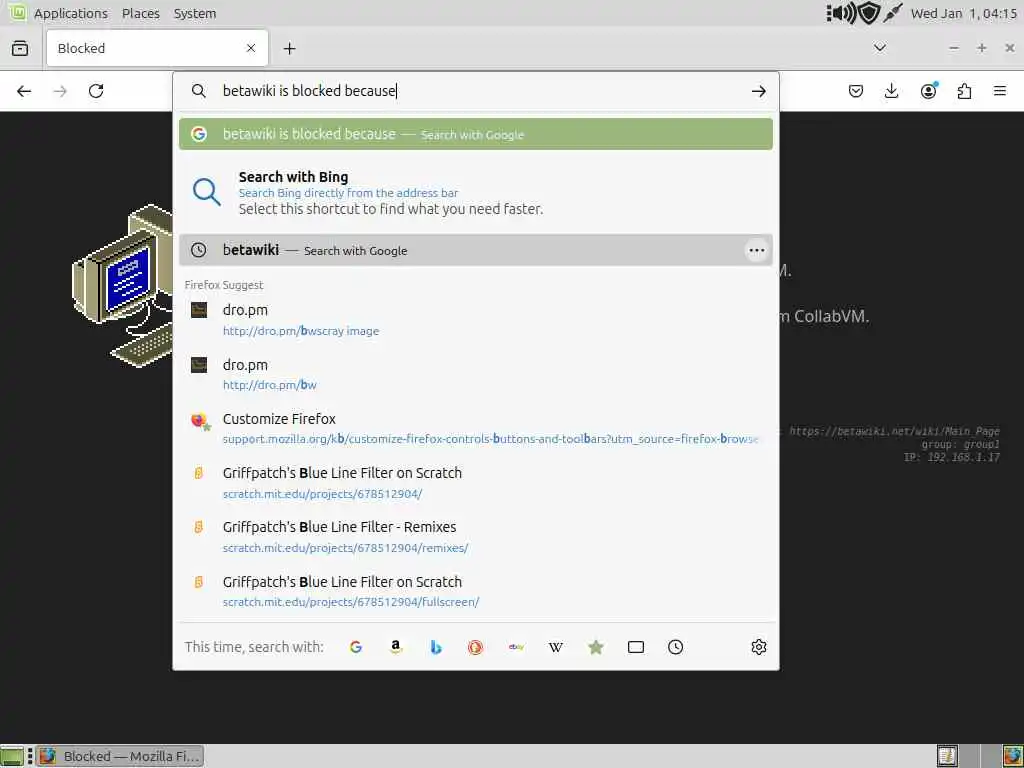The height and width of the screenshot is (768, 1024).
Task: Open the Firefox hamburger menu
Action: (x=1000, y=91)
